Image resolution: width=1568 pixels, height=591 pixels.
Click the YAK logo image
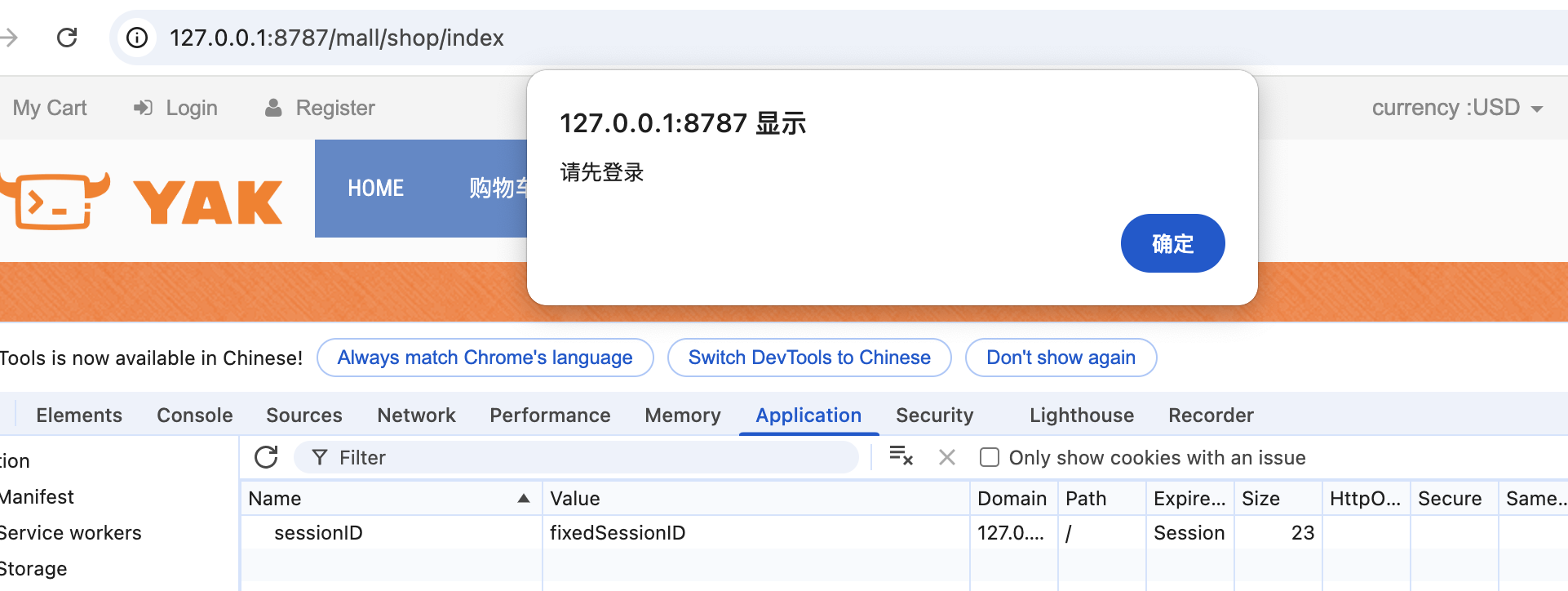[x=143, y=200]
